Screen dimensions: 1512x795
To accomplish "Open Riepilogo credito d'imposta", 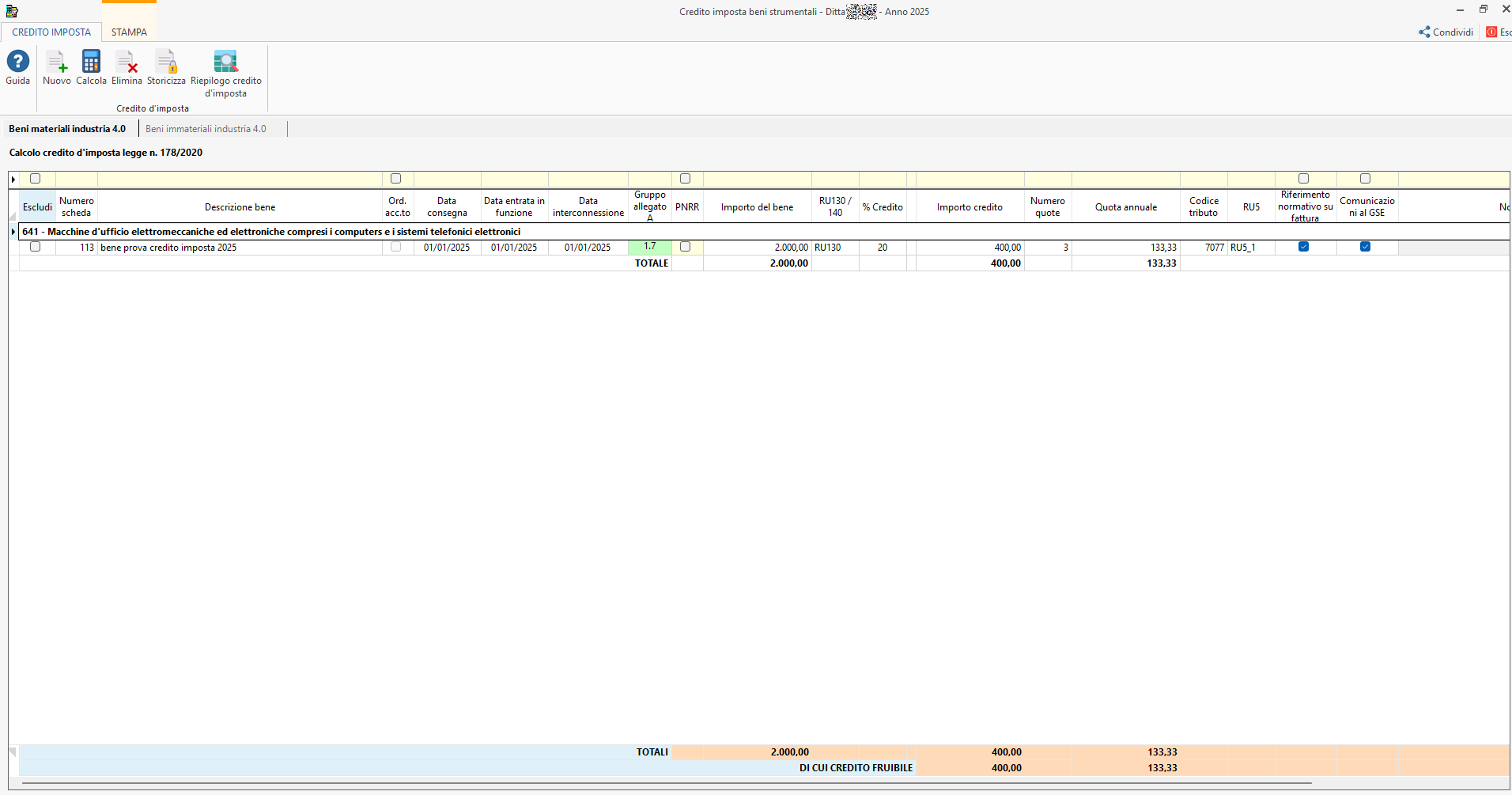I will pos(225,62).
